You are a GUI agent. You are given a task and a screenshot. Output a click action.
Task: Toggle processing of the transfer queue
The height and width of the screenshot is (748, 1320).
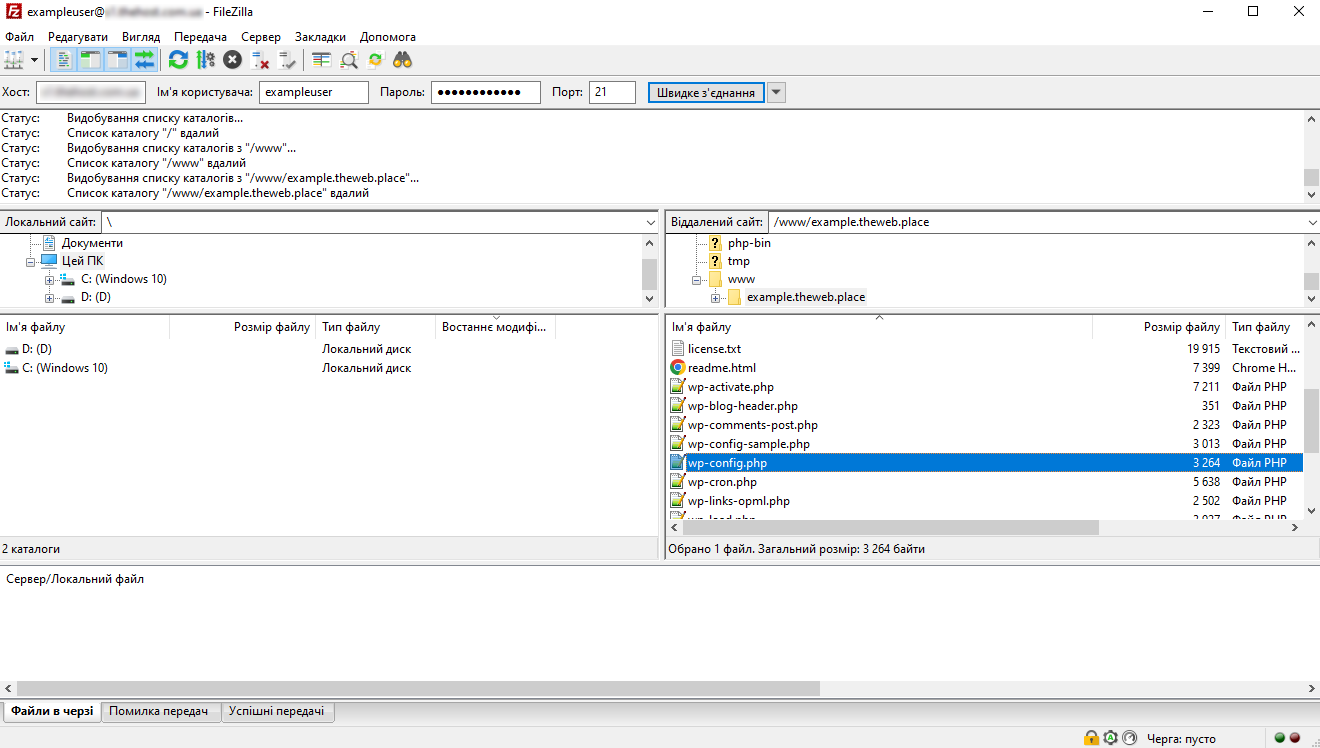pos(205,60)
